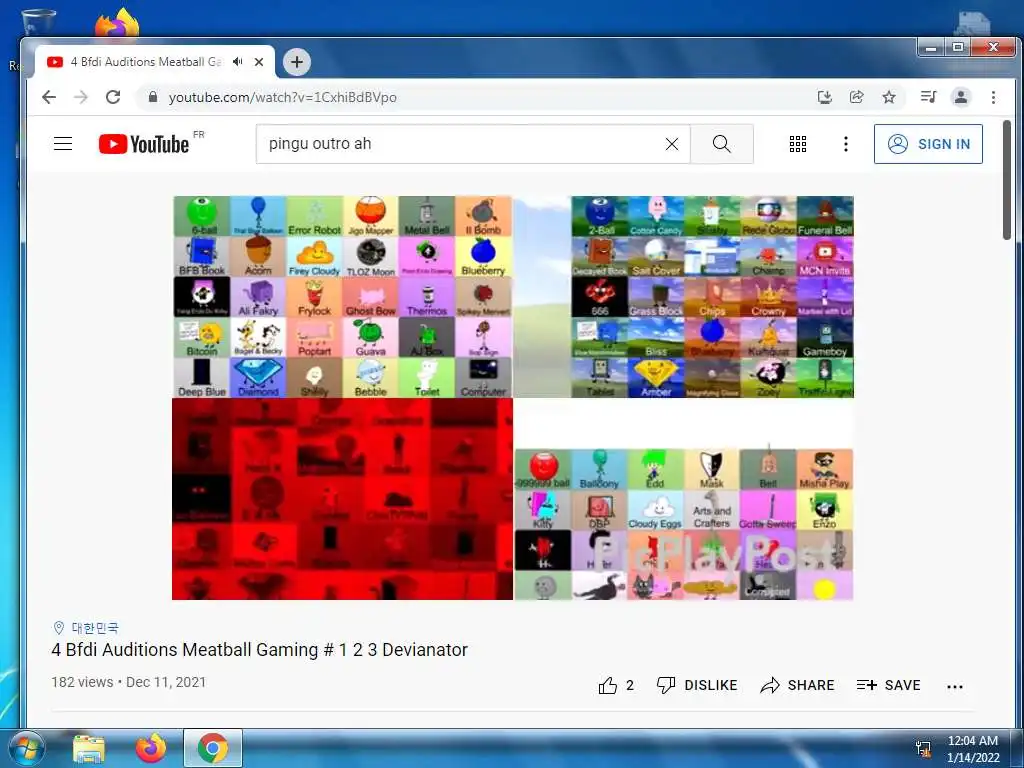Open the Chrome profile avatar
Viewport: 1024px width, 768px height.
(x=961, y=97)
